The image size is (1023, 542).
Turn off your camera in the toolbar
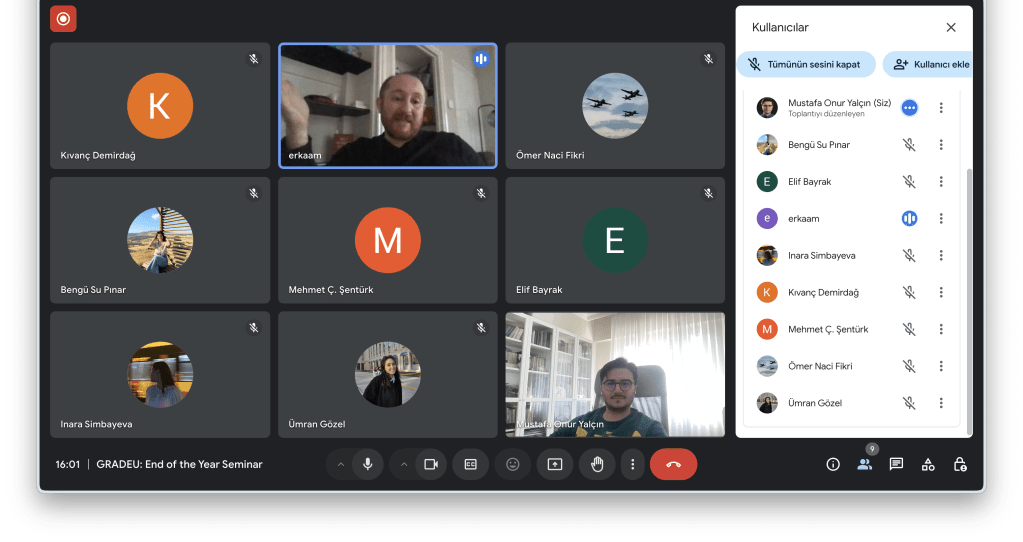[431, 464]
